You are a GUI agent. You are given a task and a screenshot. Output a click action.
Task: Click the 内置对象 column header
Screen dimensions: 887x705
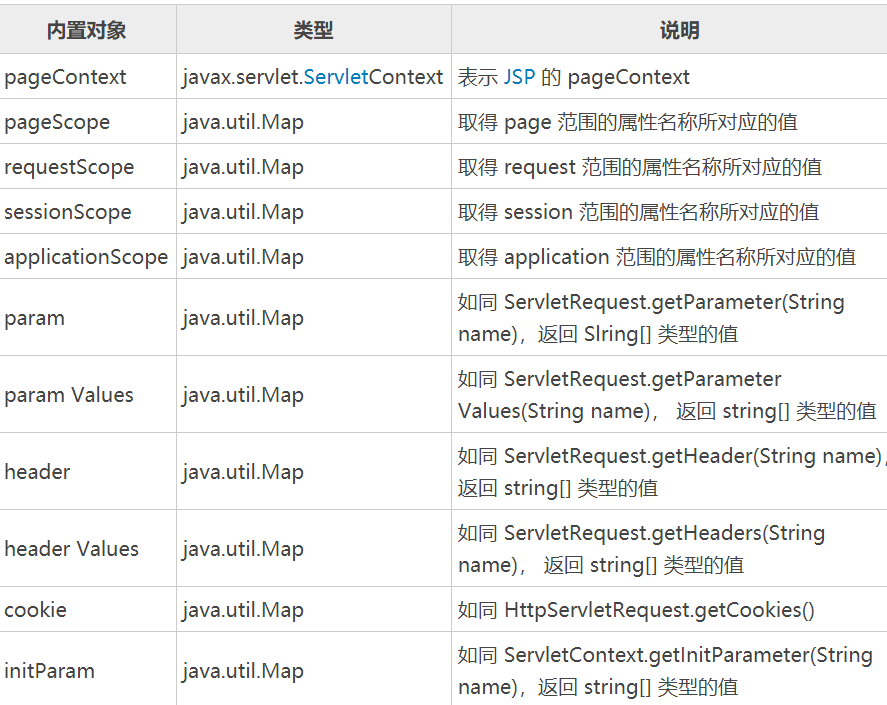pyautogui.click(x=87, y=31)
